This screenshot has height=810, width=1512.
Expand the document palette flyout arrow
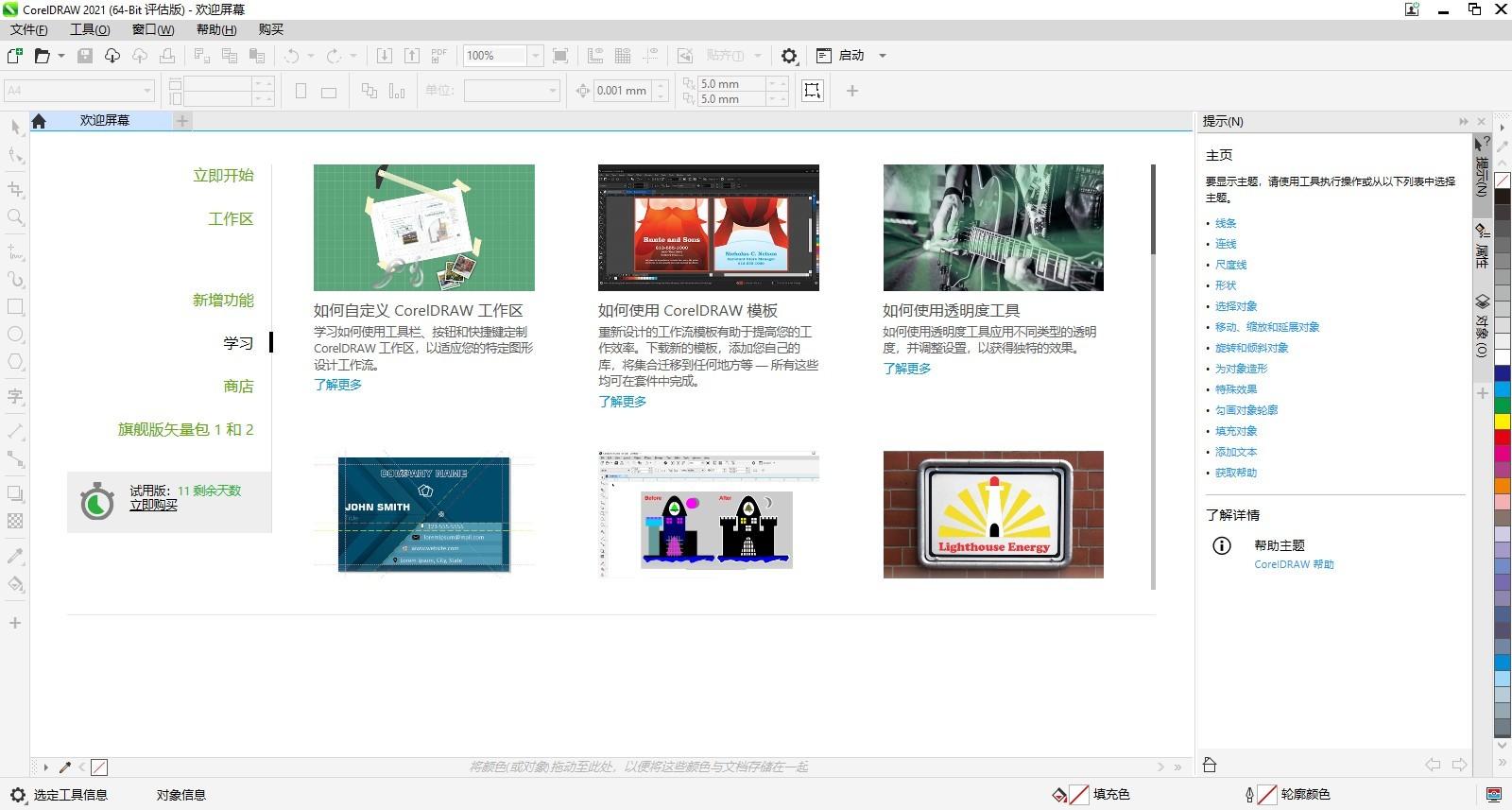coord(45,767)
